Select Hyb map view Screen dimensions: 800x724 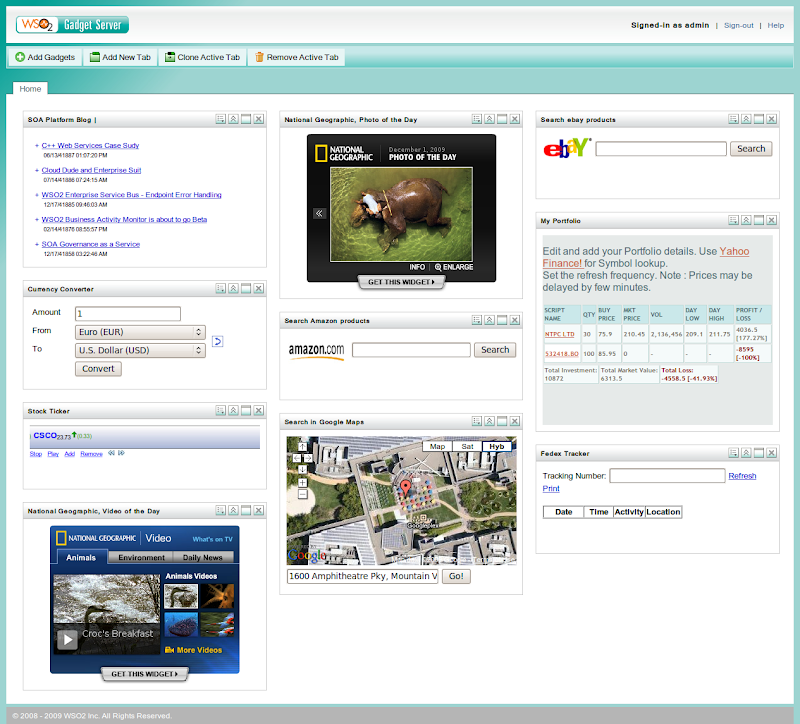click(x=496, y=446)
